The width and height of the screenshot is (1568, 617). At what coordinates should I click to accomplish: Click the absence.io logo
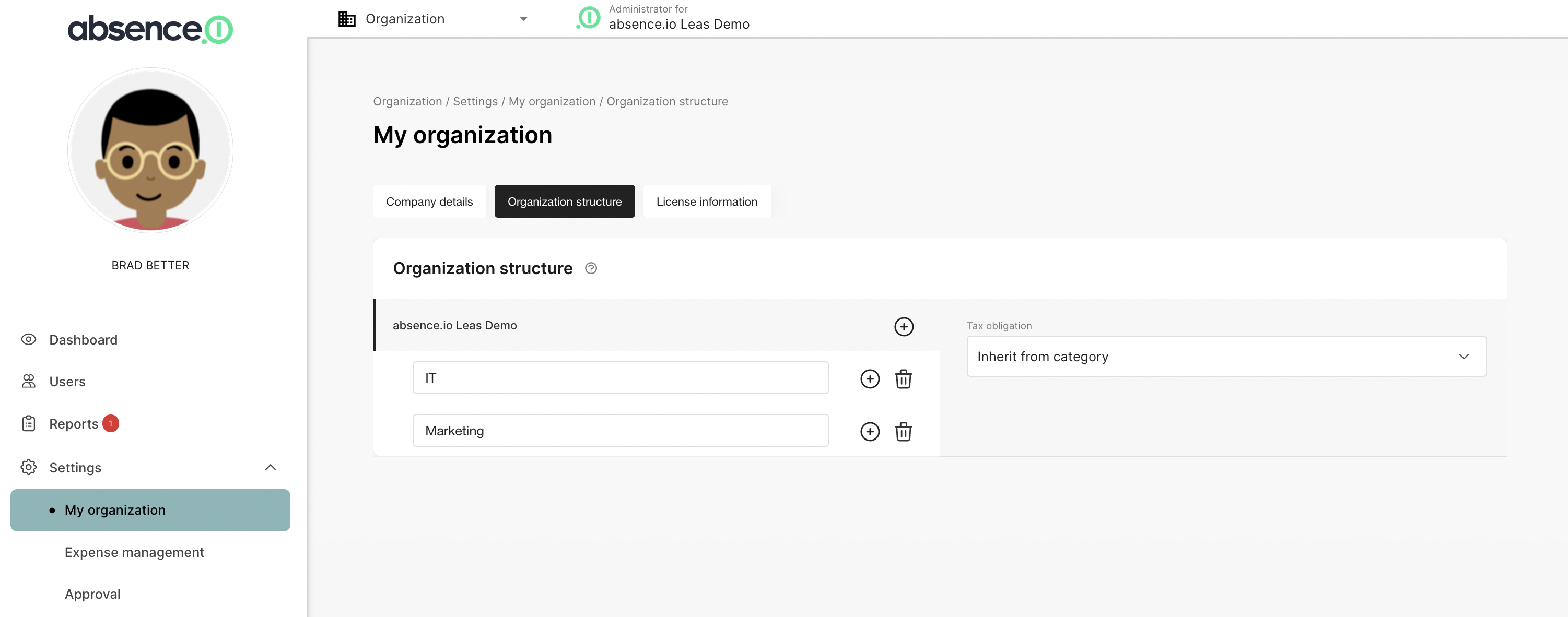150,29
